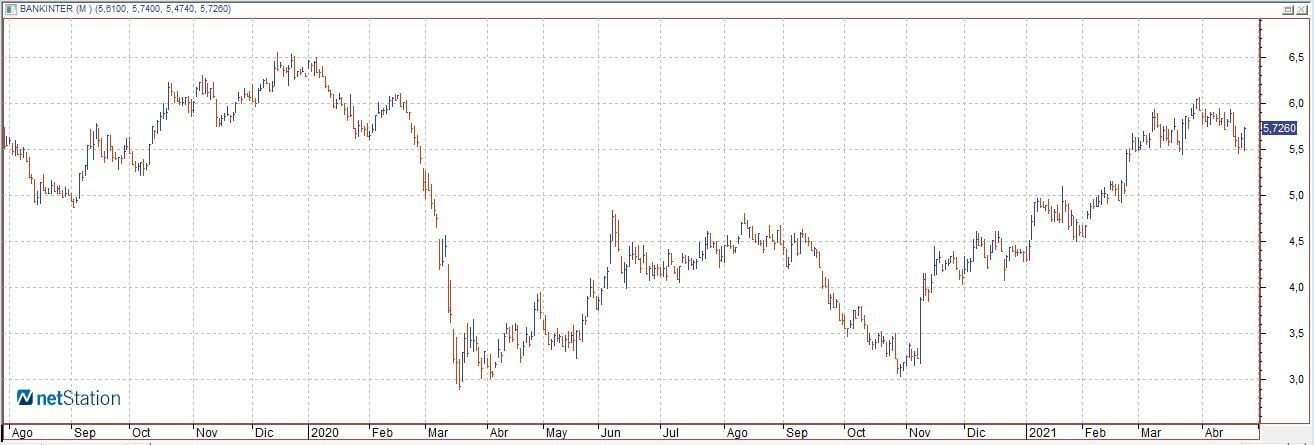
Task: Click the Feb label following 2021
Action: point(1095,434)
